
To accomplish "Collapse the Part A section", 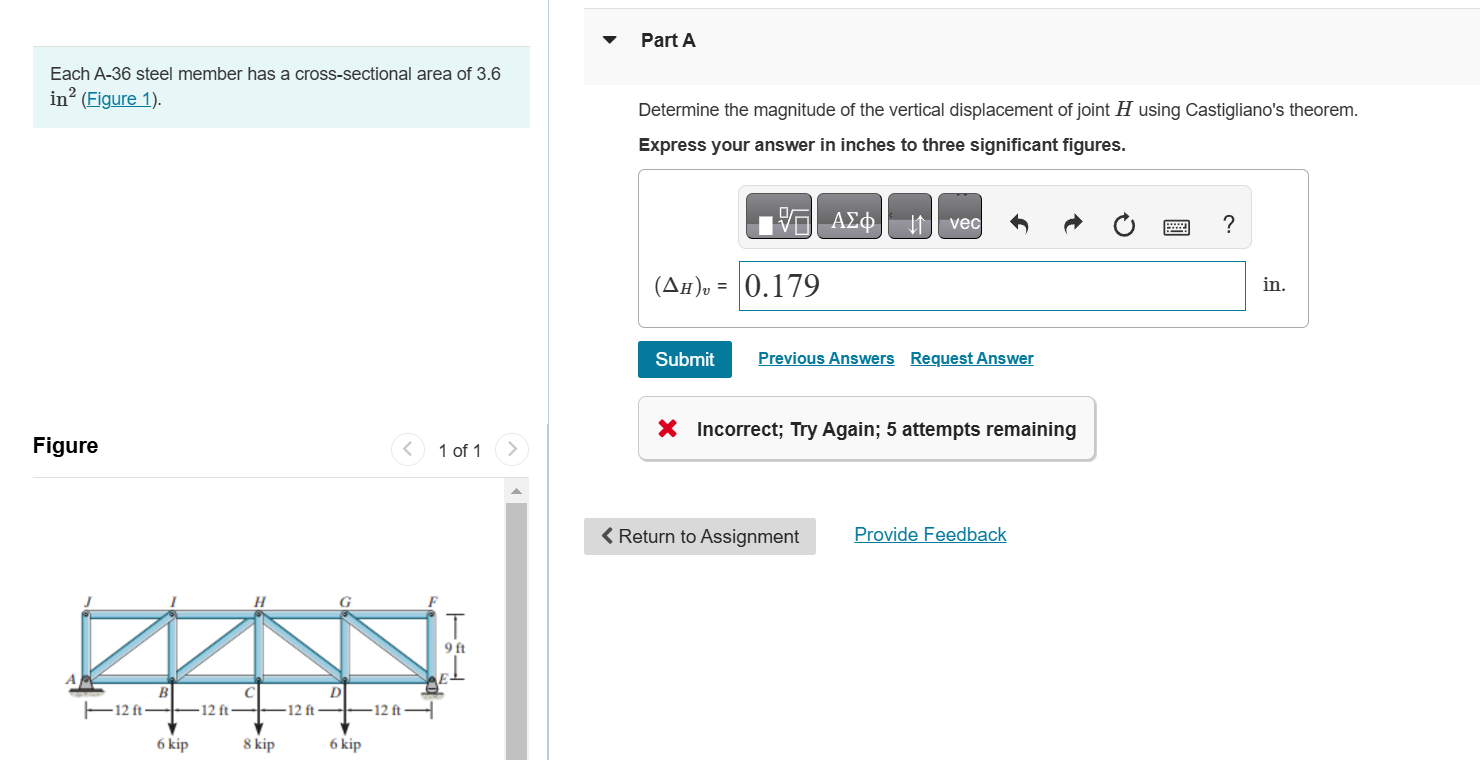I will pyautogui.click(x=610, y=41).
